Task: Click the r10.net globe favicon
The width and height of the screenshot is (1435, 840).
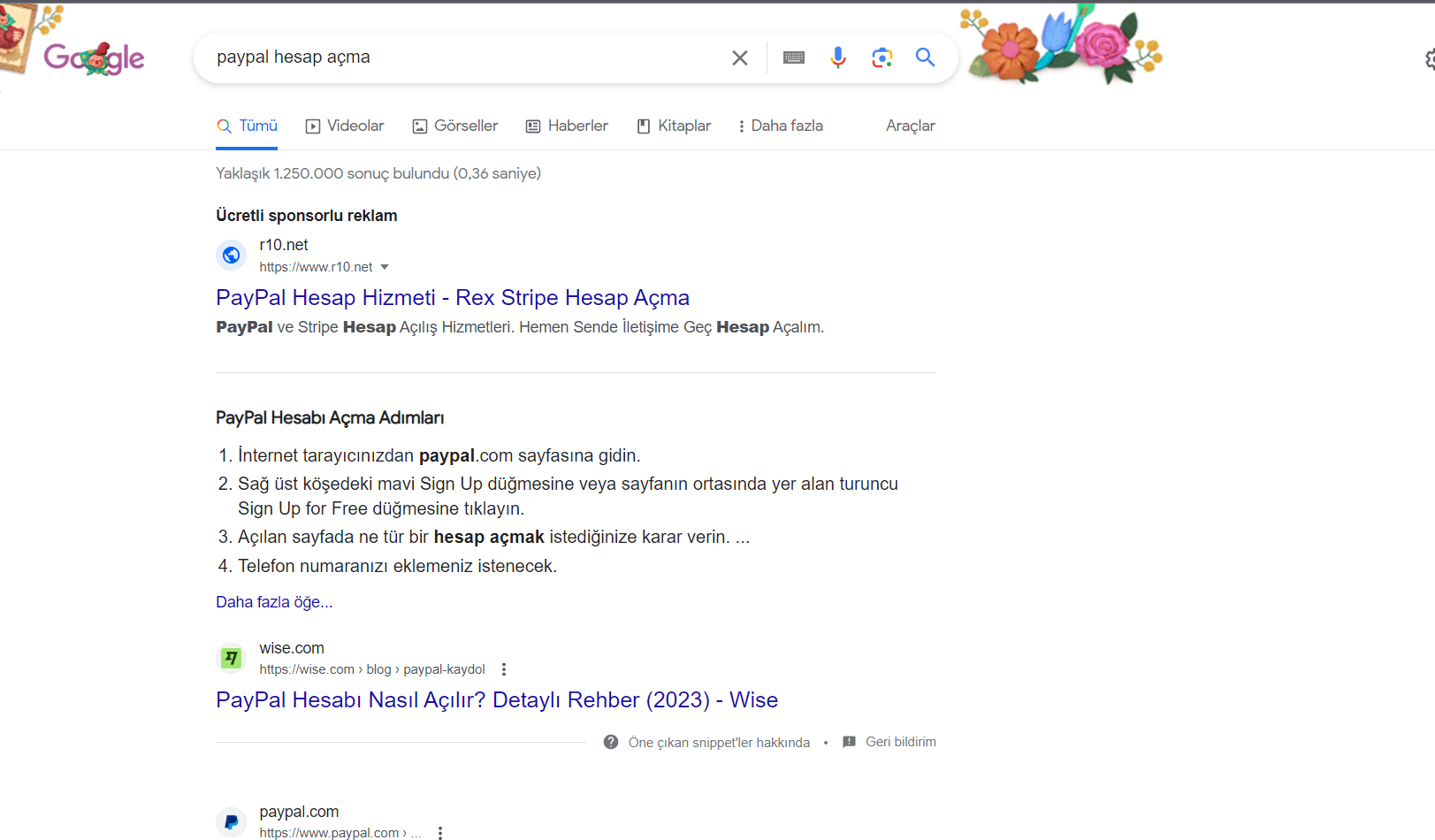Action: click(232, 256)
